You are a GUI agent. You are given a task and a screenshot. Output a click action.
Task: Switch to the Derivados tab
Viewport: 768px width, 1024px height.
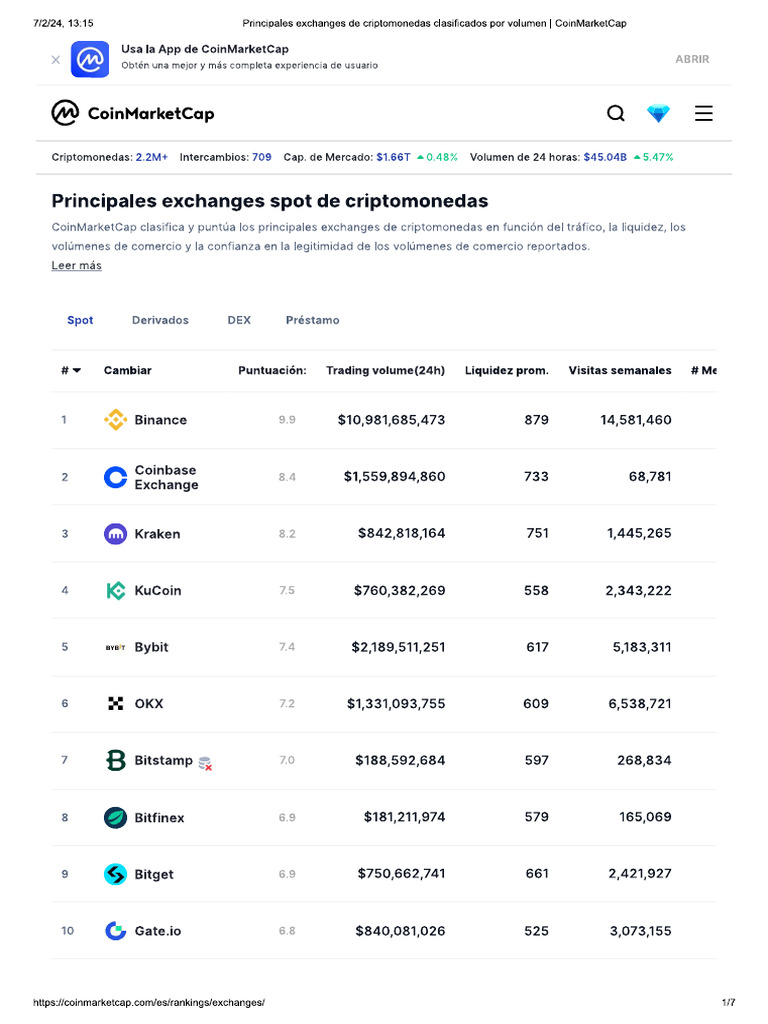160,321
